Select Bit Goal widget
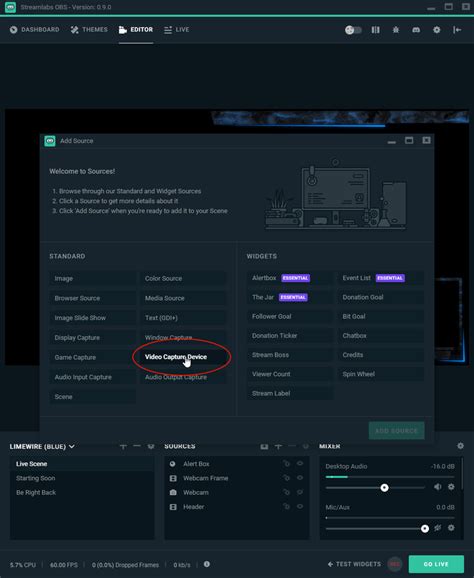The height and width of the screenshot is (578, 474). click(380, 316)
